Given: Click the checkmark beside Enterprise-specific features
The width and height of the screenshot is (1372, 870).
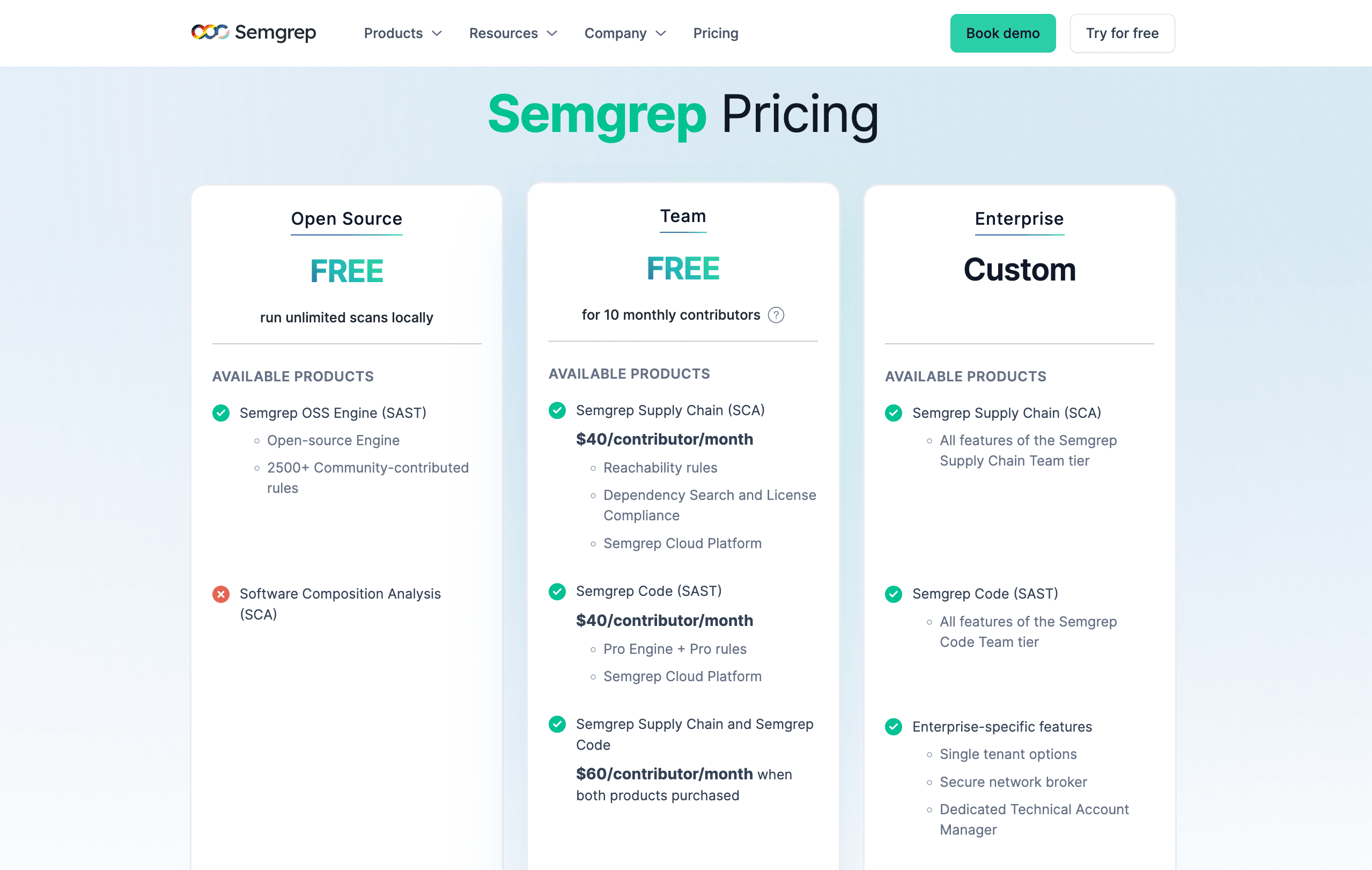Looking at the screenshot, I should coord(893,727).
